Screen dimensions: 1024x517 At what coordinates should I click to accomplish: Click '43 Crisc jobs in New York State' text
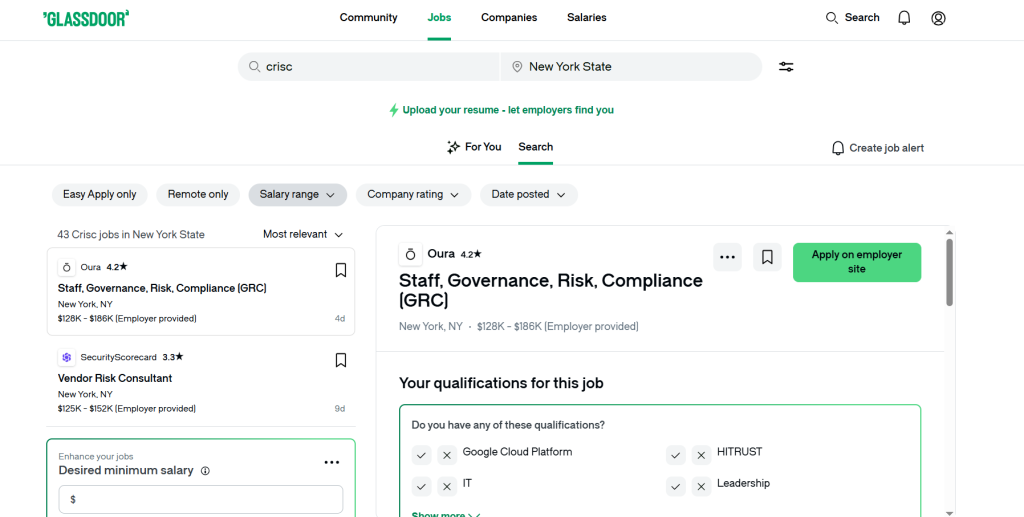coord(131,235)
